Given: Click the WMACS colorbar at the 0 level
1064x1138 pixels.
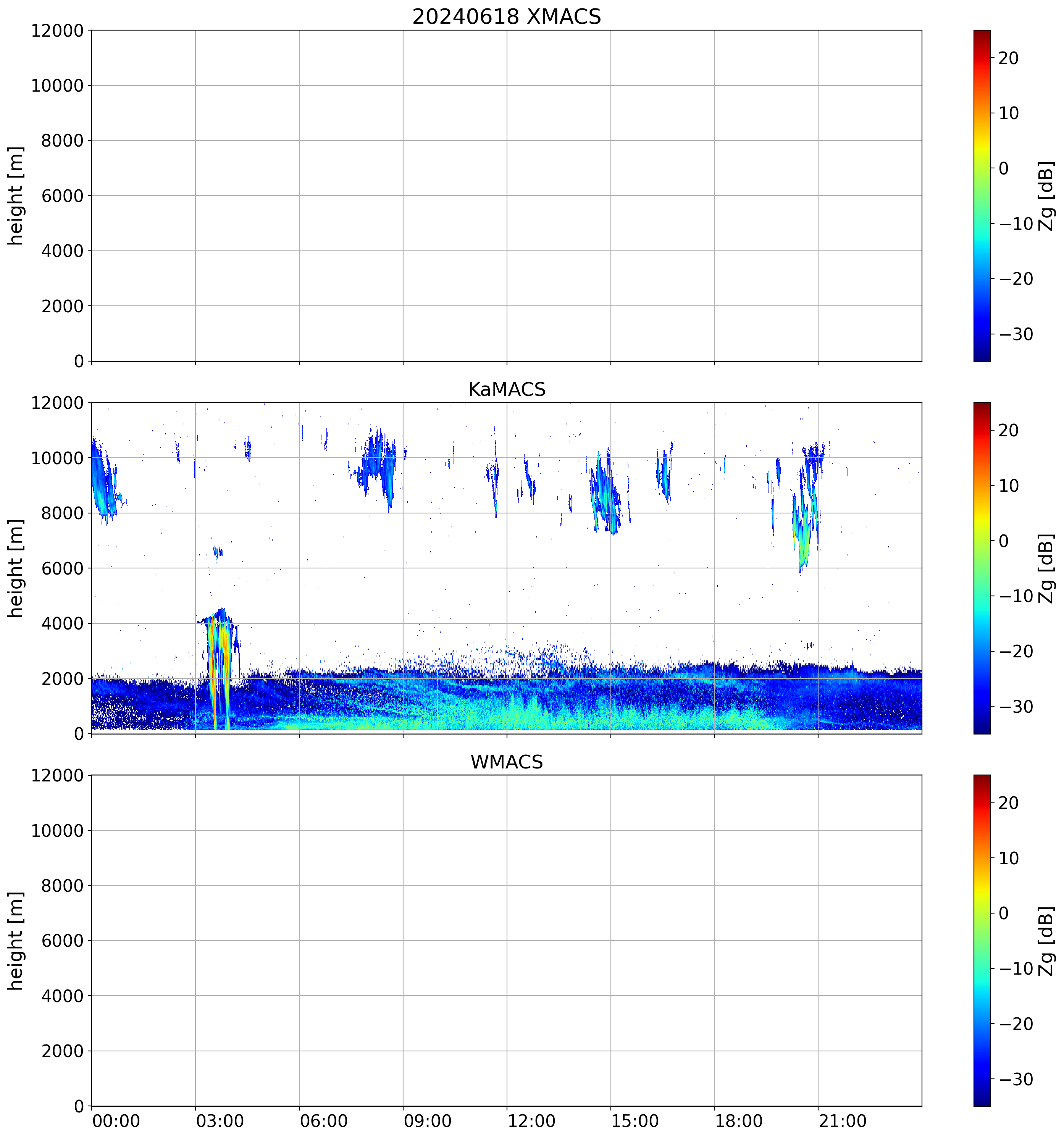Looking at the screenshot, I should click(982, 913).
